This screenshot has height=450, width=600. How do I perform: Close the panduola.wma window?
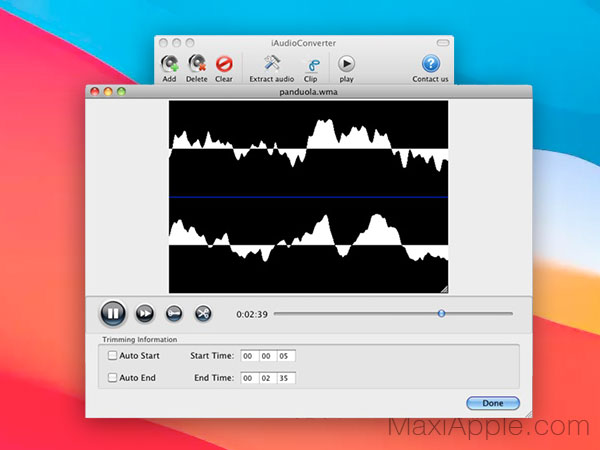click(x=95, y=91)
